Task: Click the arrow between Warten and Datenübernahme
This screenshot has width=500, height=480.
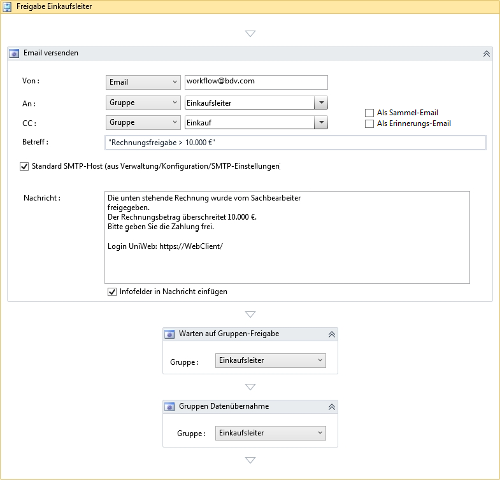Action: 250,387
